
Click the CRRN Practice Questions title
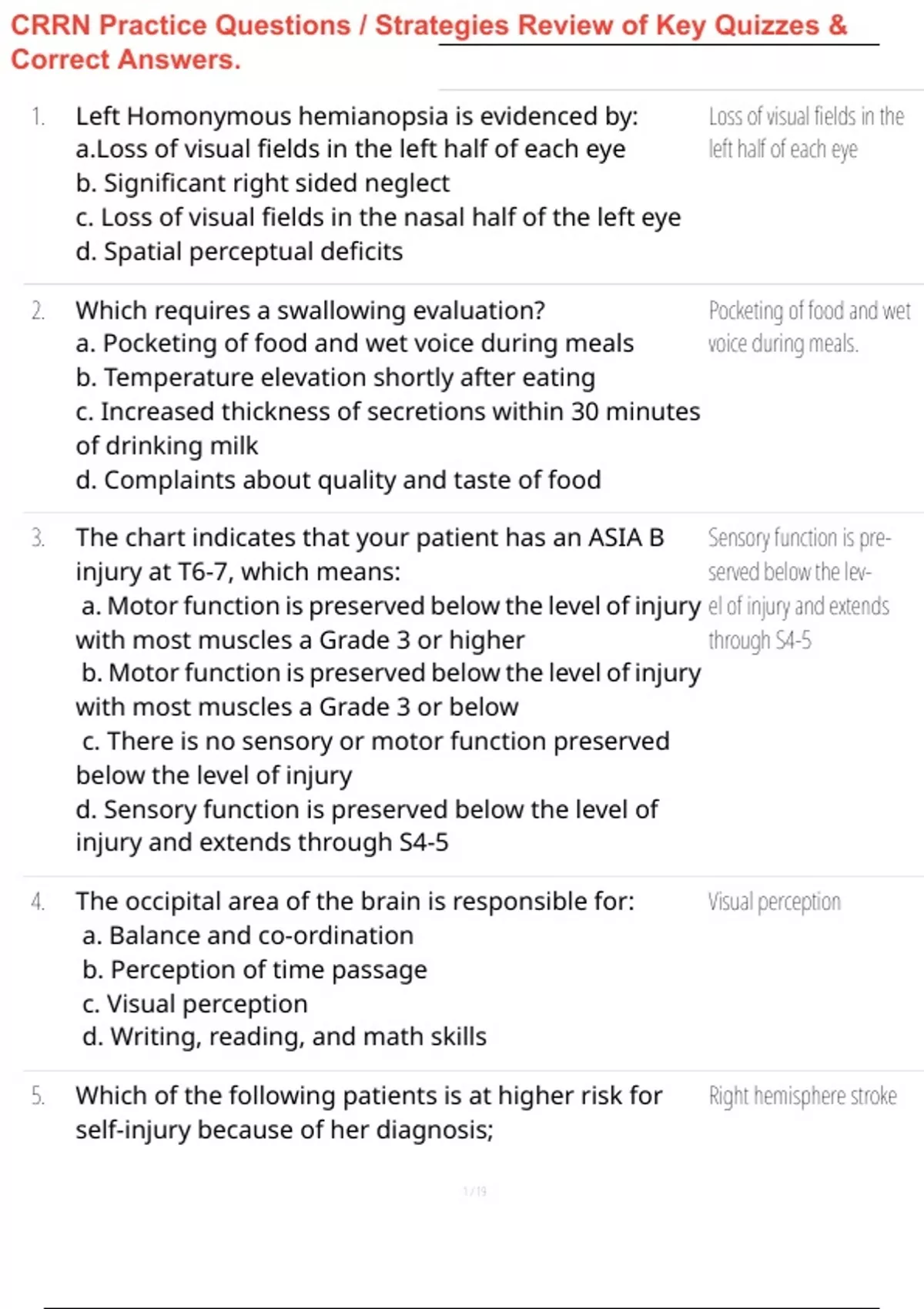[x=429, y=42]
